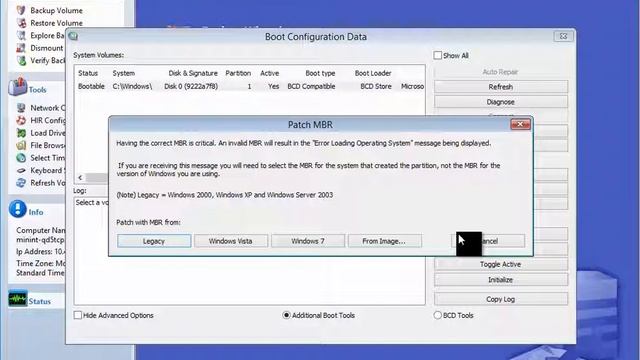This screenshot has width=640, height=360.
Task: Click the Copy Log button
Action: (501, 299)
